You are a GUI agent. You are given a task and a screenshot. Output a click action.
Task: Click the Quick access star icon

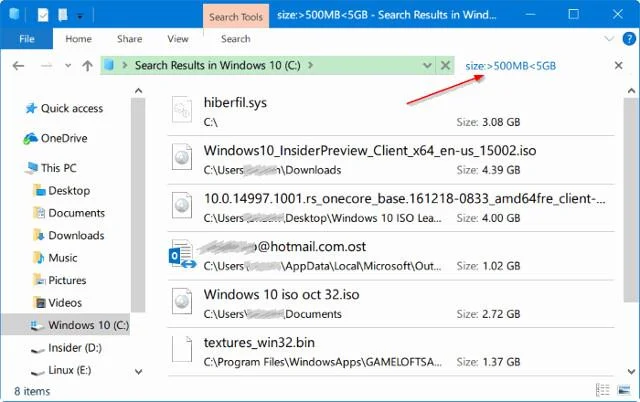[31, 109]
